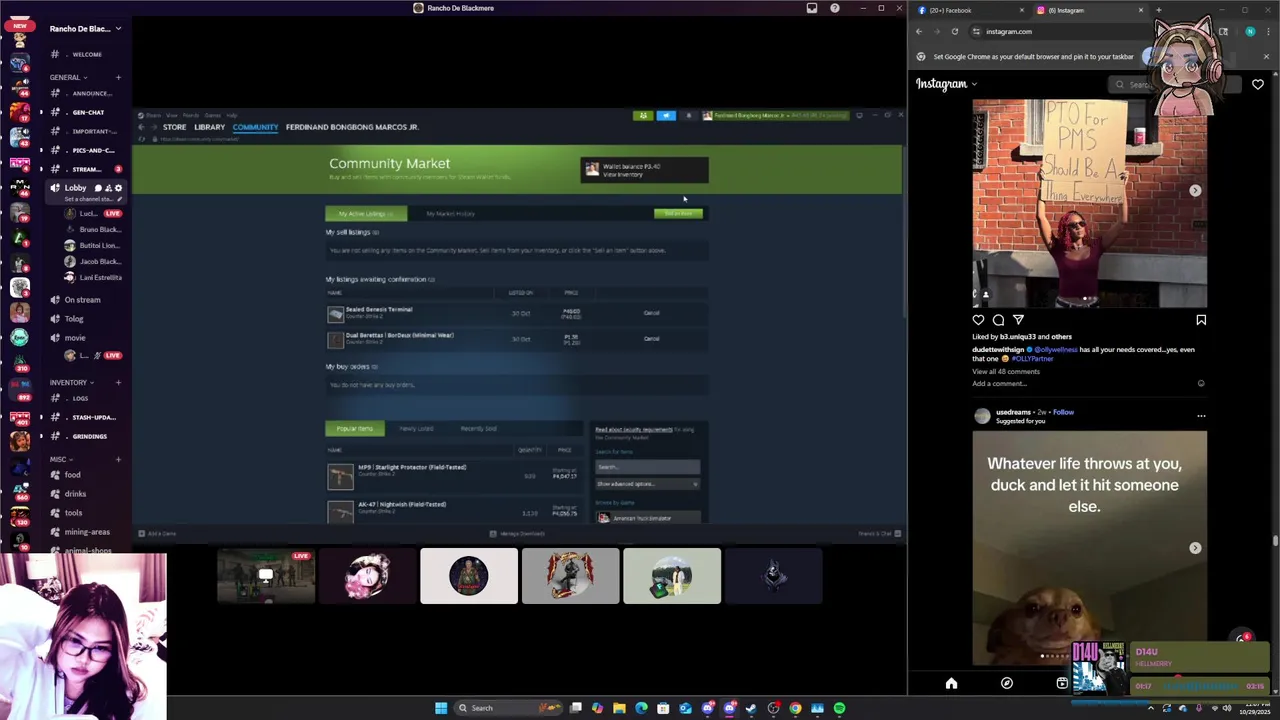Reload the Instagram page in Chrome

955,31
